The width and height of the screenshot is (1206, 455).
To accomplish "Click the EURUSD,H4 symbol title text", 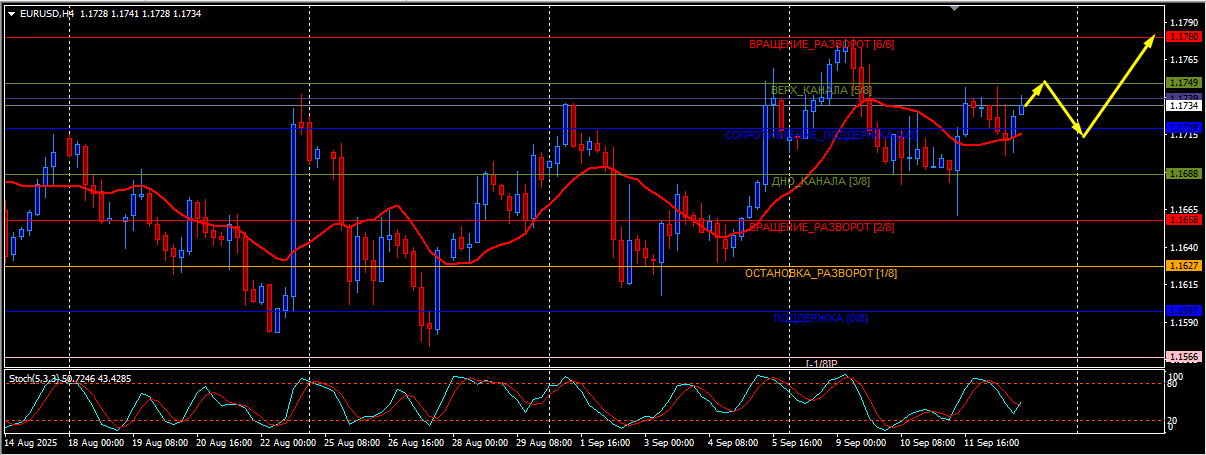I will click(46, 13).
